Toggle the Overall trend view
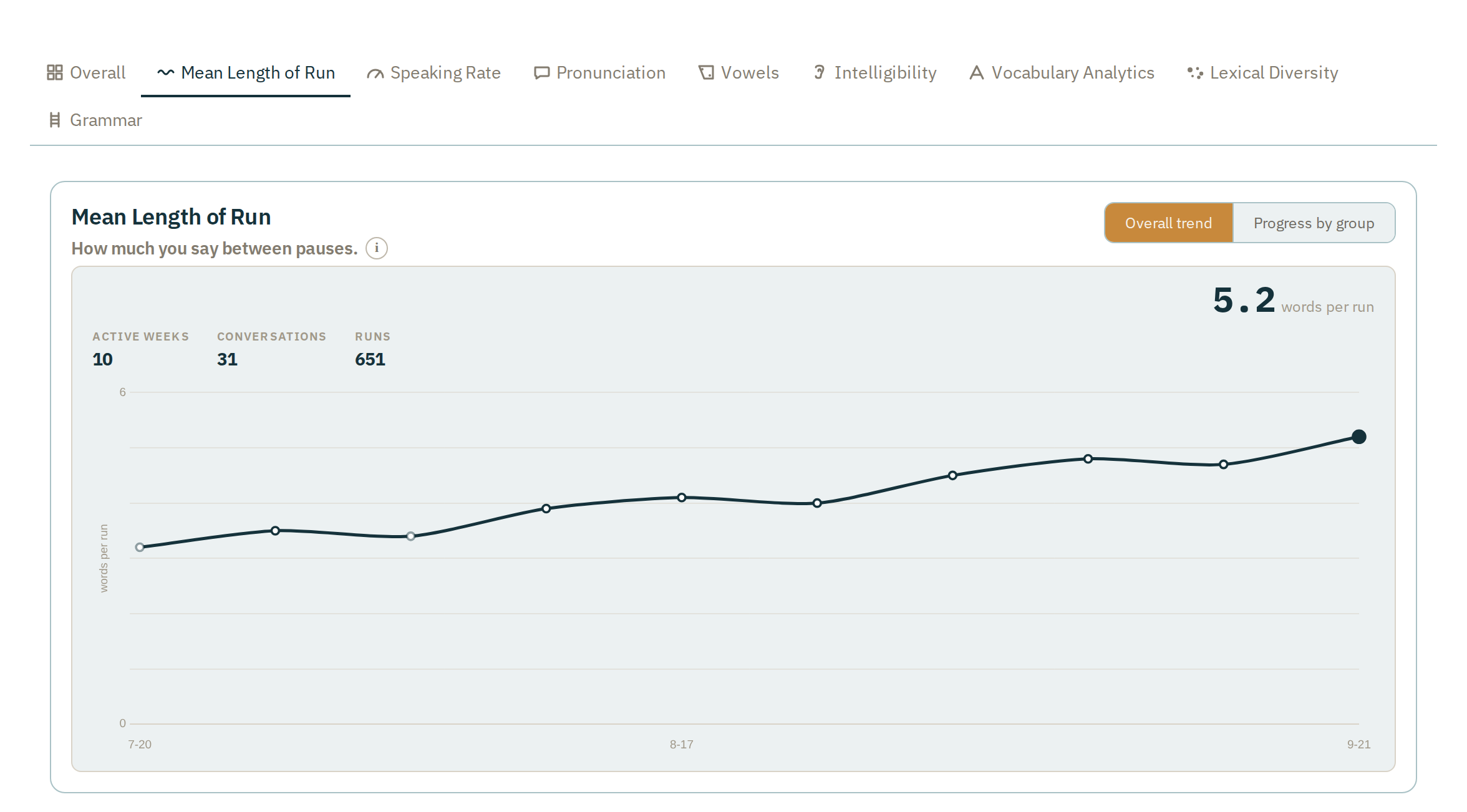This screenshot has height=812, width=1467. coord(1168,223)
